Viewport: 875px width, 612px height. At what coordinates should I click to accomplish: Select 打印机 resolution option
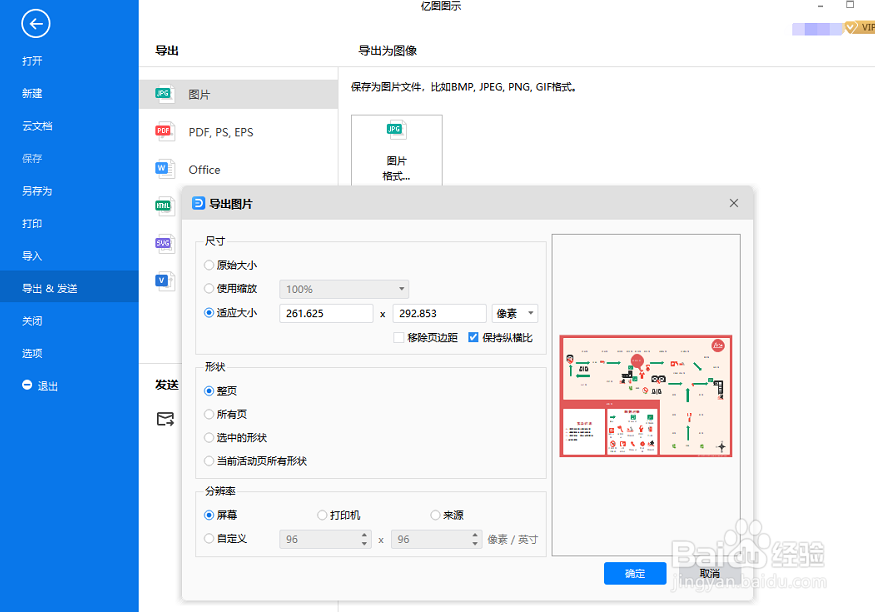pyautogui.click(x=322, y=515)
